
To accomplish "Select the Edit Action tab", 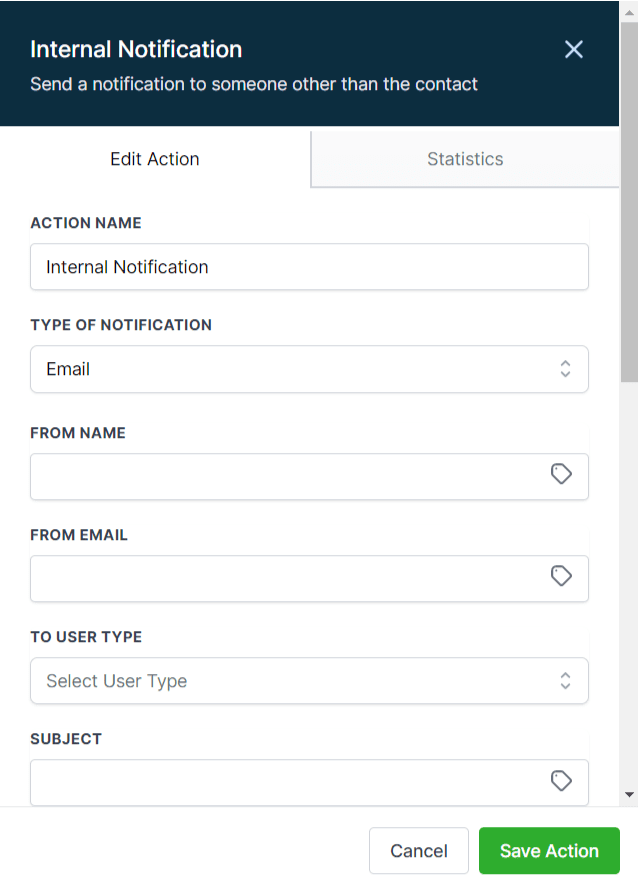I will coord(155,159).
